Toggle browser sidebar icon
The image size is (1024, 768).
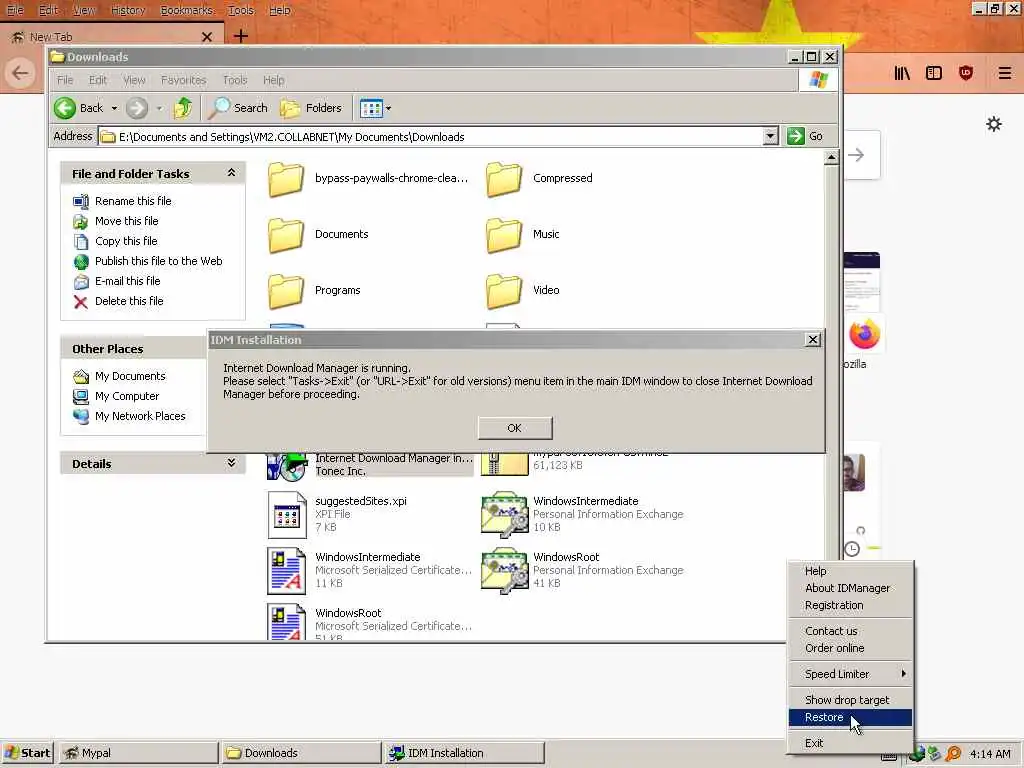pos(934,73)
